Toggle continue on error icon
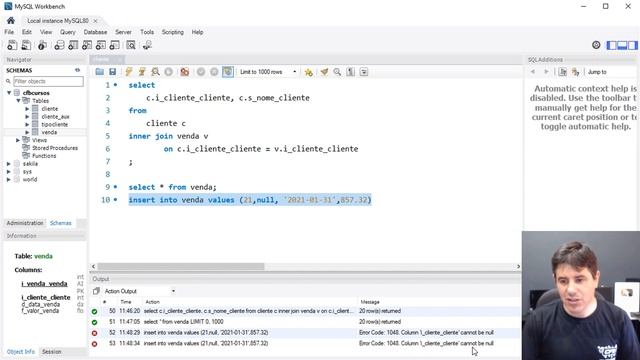Screen dimensions: 640x360 point(184,72)
